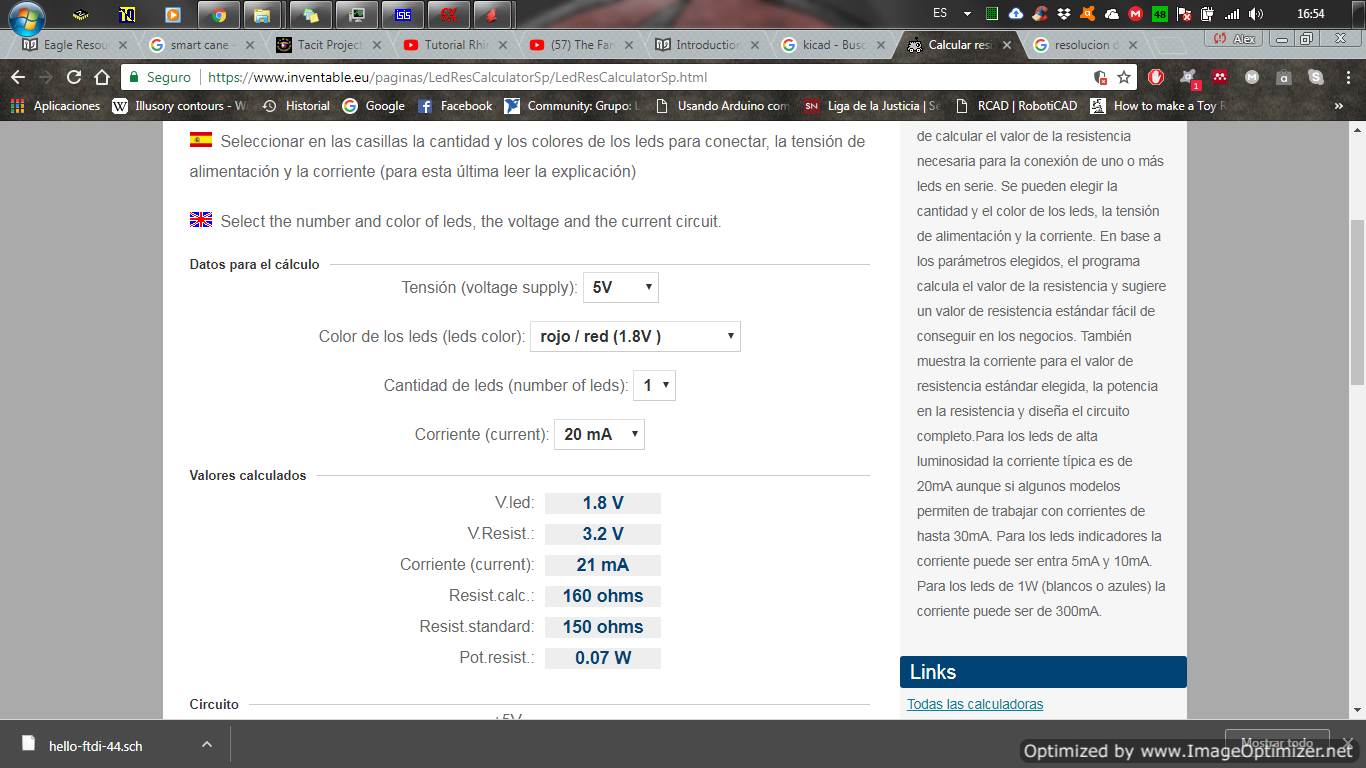This screenshot has width=1366, height=768.
Task: Open the file explorer folder taskbar icon
Action: click(x=262, y=15)
